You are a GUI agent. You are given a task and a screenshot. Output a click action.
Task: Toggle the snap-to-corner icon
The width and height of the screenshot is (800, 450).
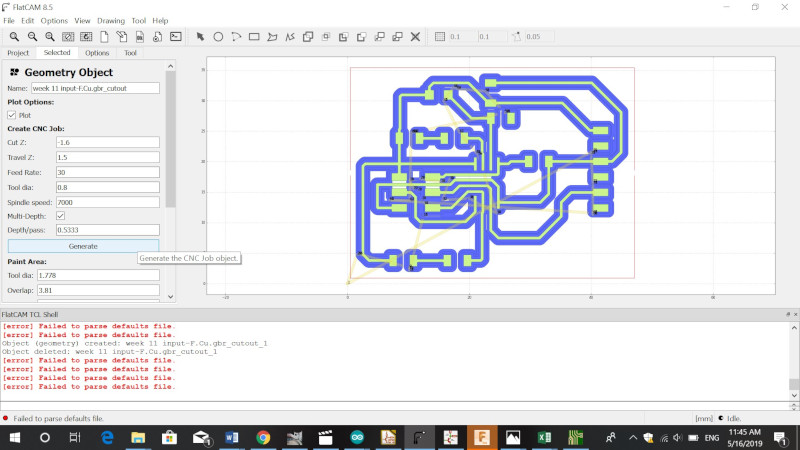pyautogui.click(x=517, y=37)
